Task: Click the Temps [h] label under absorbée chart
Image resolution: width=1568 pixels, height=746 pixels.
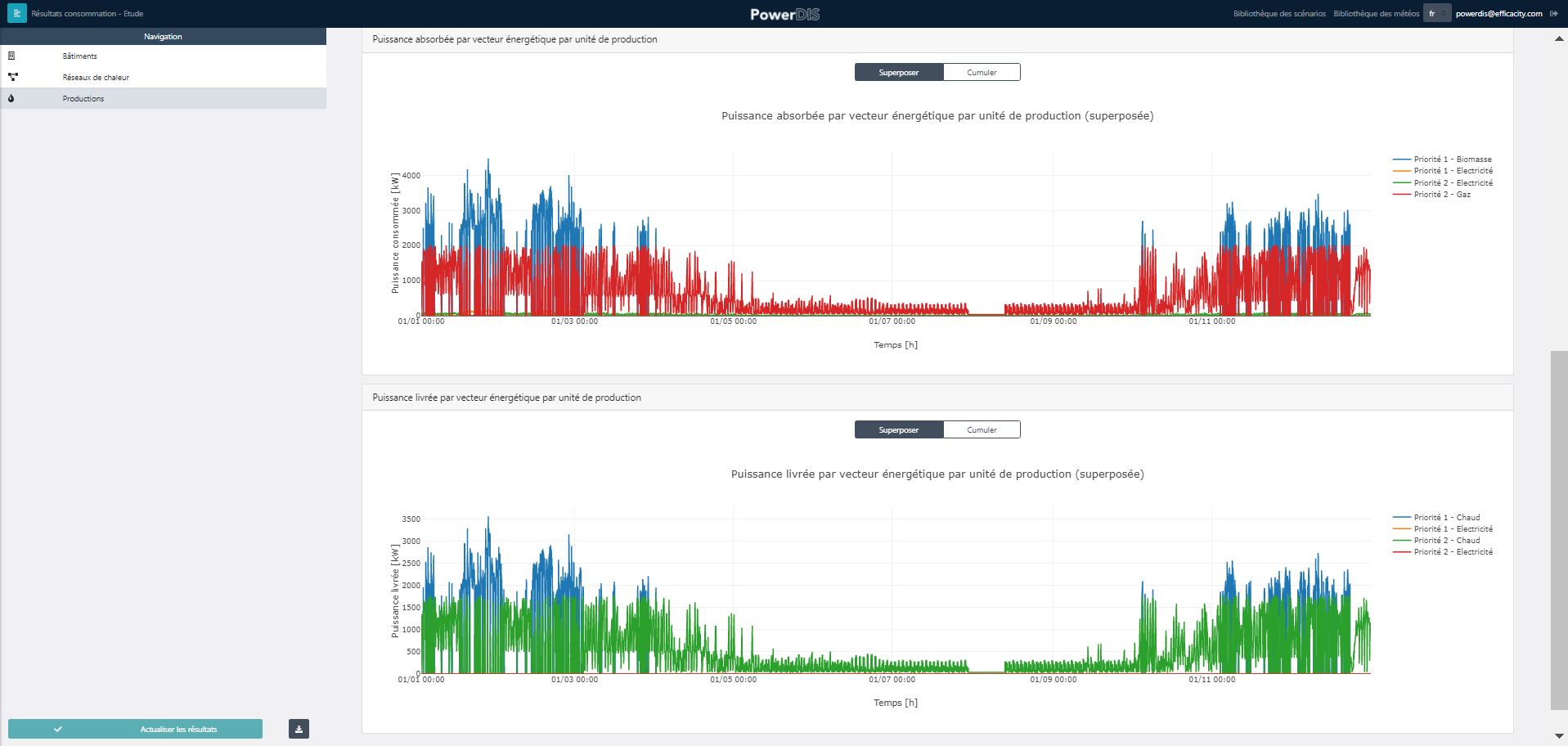Action: pos(896,345)
